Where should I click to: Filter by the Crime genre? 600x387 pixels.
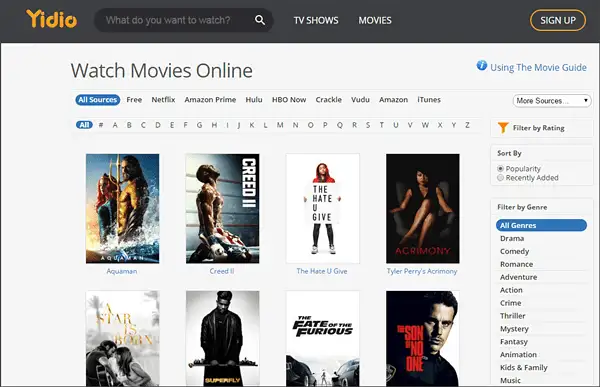(510, 303)
